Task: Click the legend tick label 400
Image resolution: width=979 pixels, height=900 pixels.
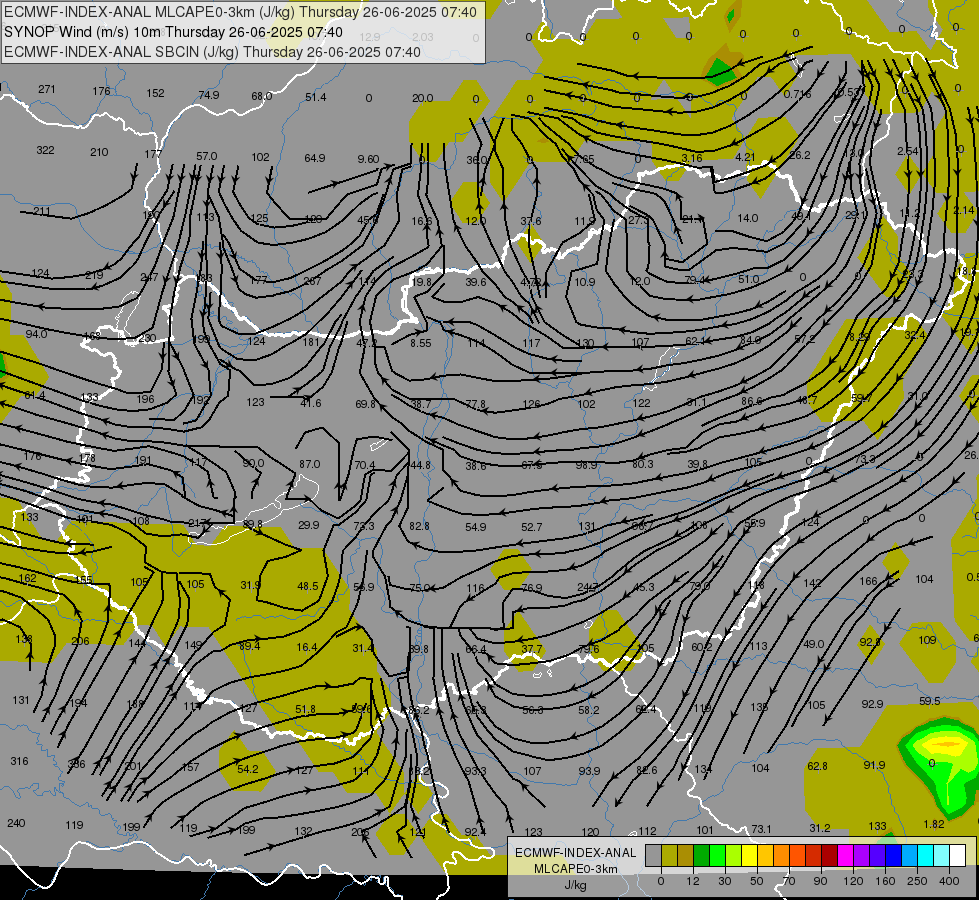Action: [949, 881]
